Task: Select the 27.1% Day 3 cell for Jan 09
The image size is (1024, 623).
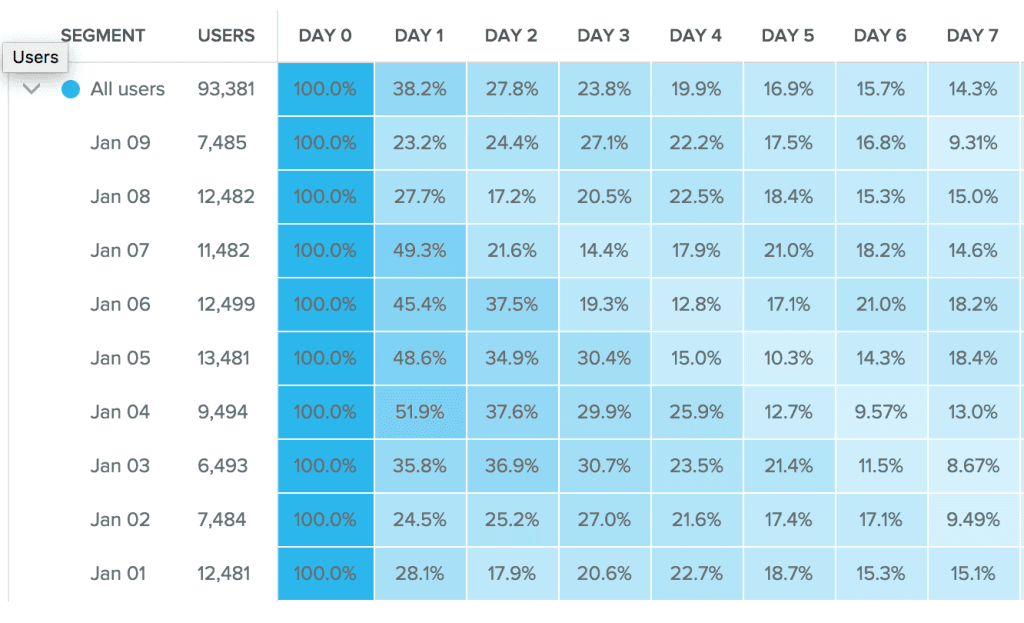Action: (x=604, y=143)
